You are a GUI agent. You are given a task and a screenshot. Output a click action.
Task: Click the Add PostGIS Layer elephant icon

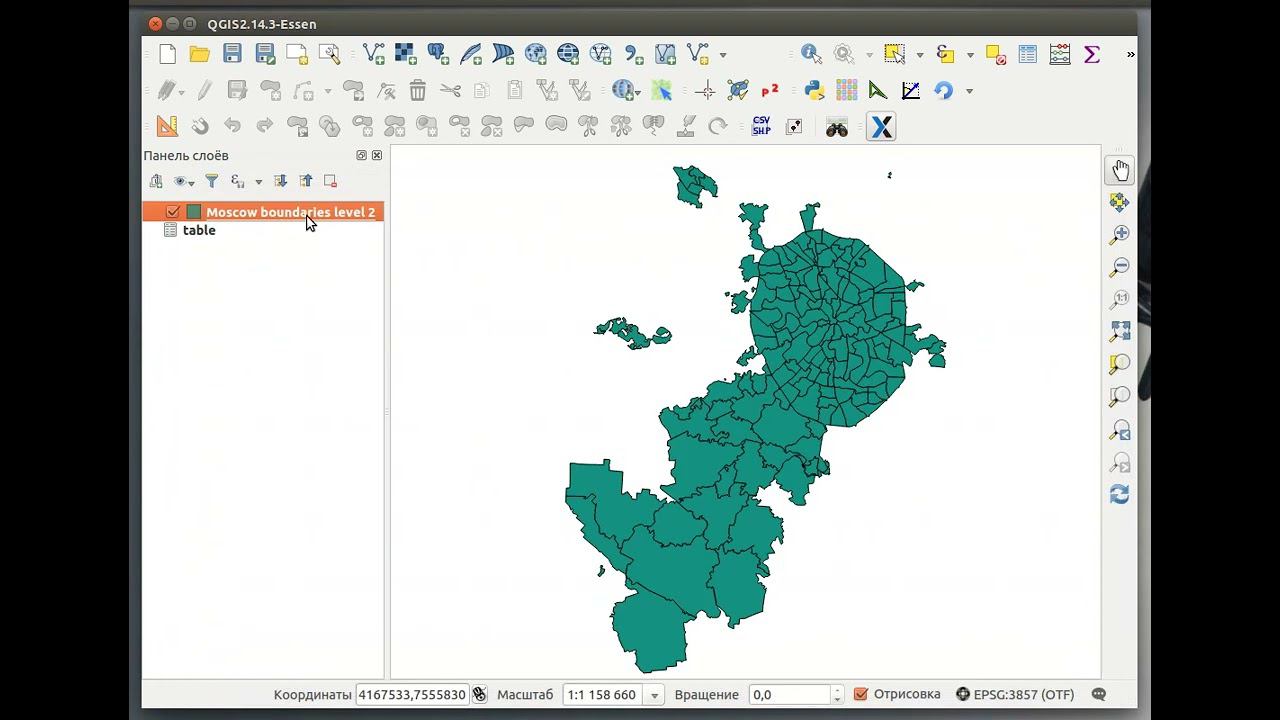pyautogui.click(x=438, y=54)
